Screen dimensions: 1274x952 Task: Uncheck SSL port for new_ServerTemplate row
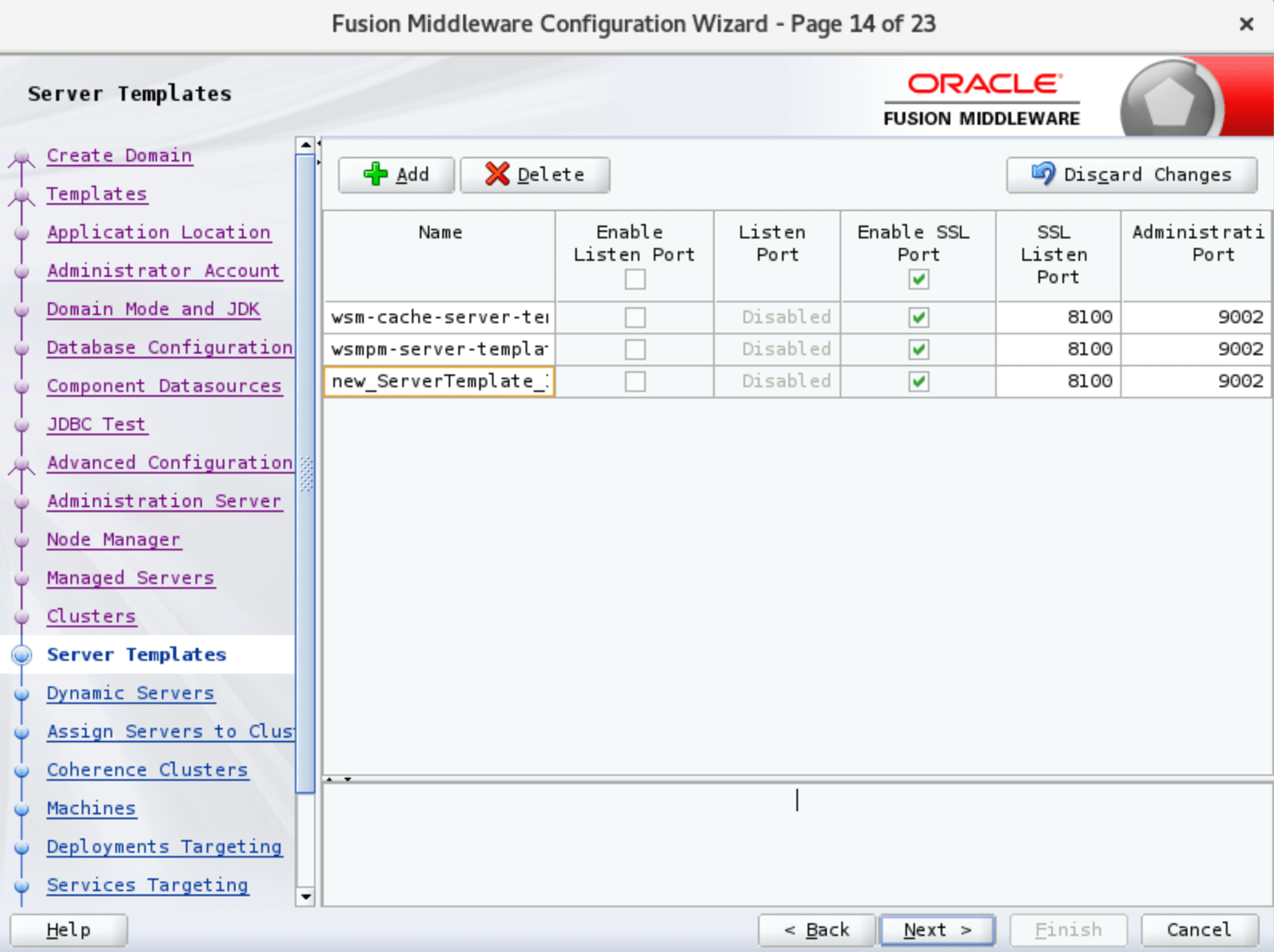[x=919, y=381]
